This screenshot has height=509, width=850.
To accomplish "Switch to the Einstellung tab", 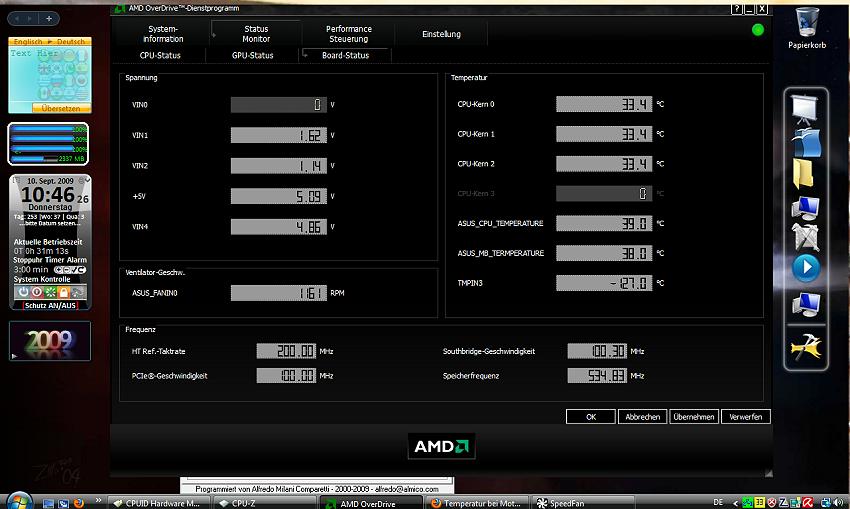I will [441, 34].
